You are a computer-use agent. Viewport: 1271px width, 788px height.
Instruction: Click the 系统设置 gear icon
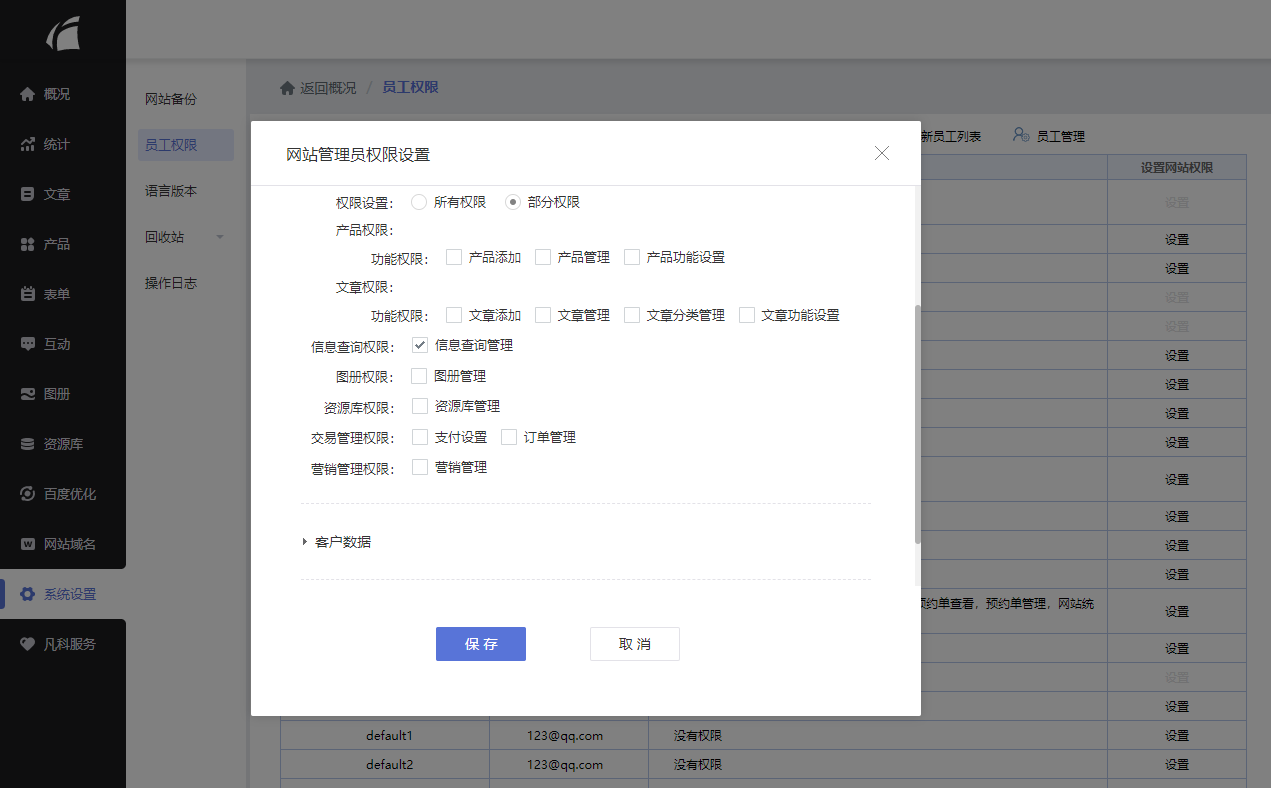(28, 594)
